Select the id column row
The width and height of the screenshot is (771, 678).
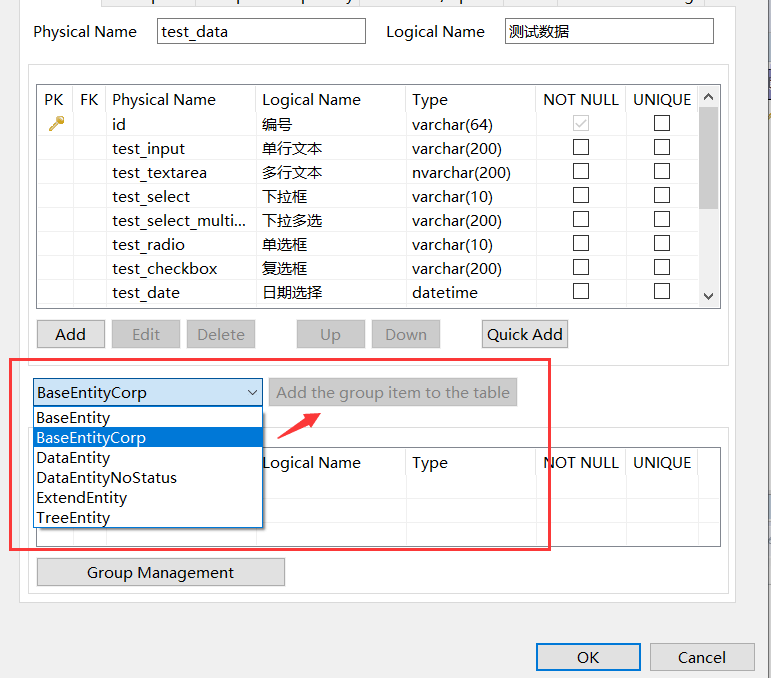pos(368,124)
